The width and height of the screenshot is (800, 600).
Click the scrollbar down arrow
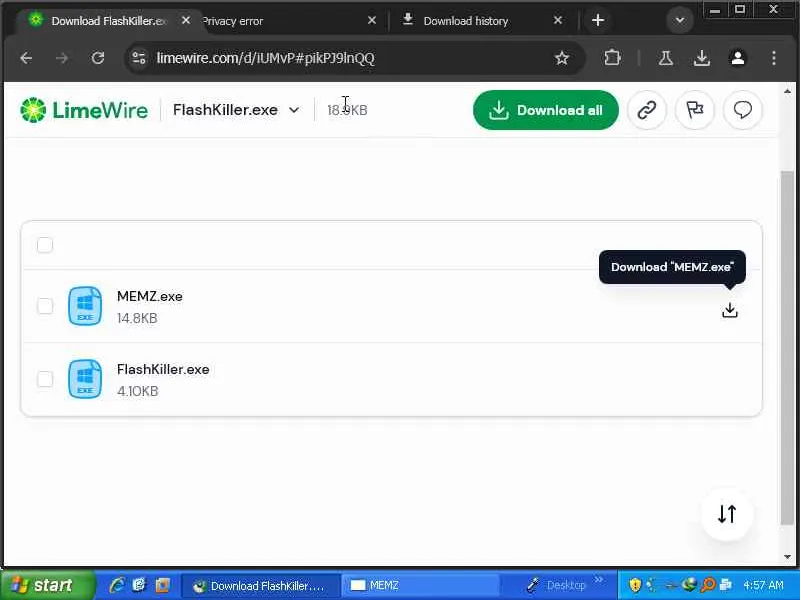coord(787,557)
